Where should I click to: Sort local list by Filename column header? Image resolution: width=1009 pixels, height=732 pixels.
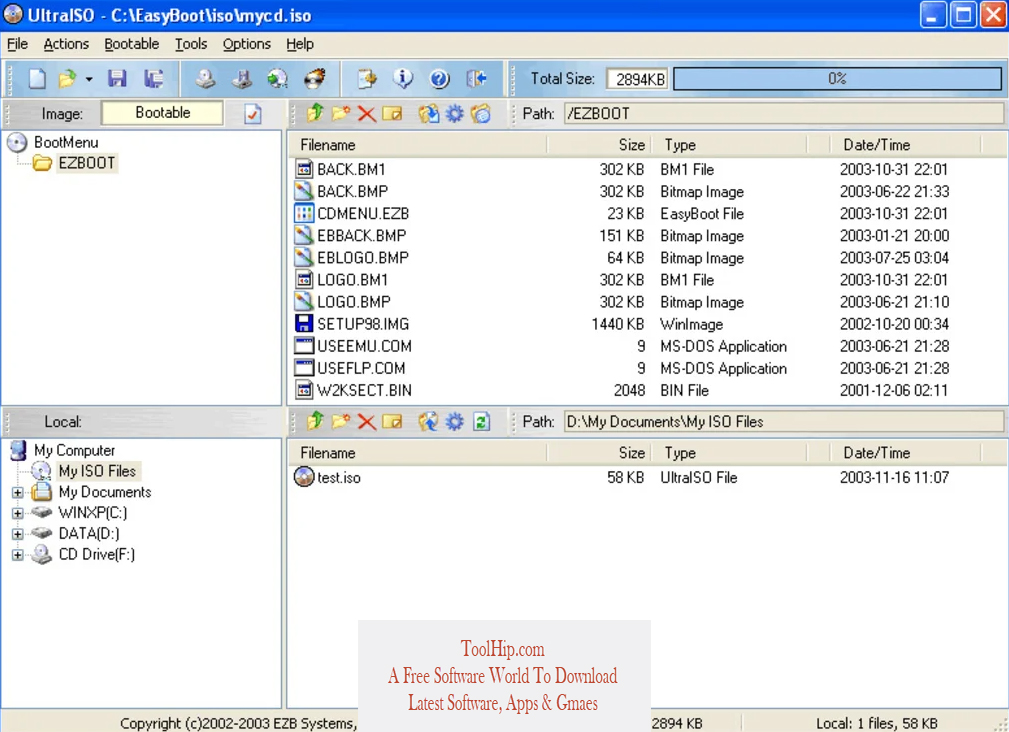[418, 453]
